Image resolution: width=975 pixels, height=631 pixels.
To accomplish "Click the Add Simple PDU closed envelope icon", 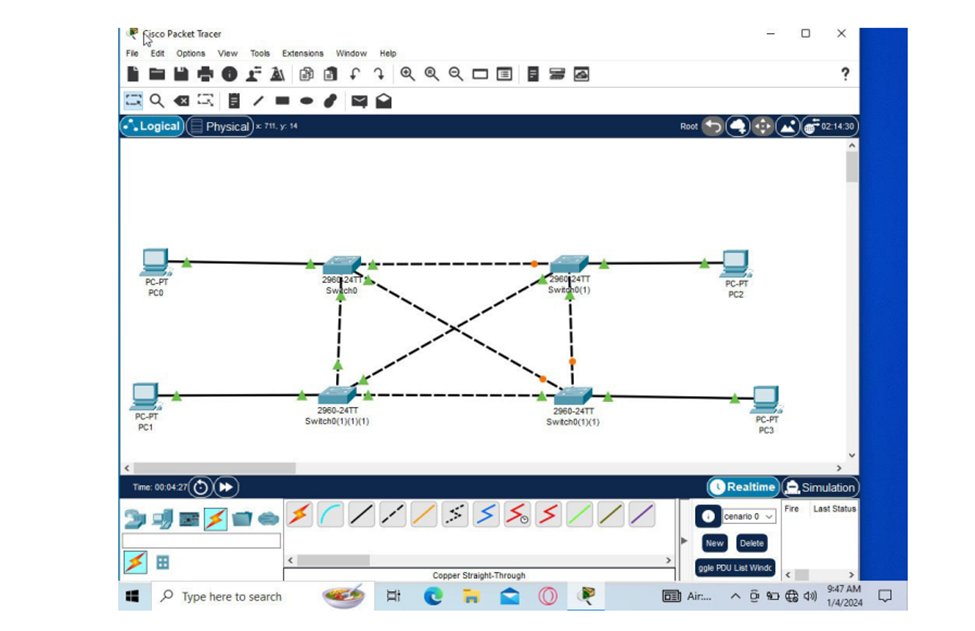I will click(x=359, y=101).
